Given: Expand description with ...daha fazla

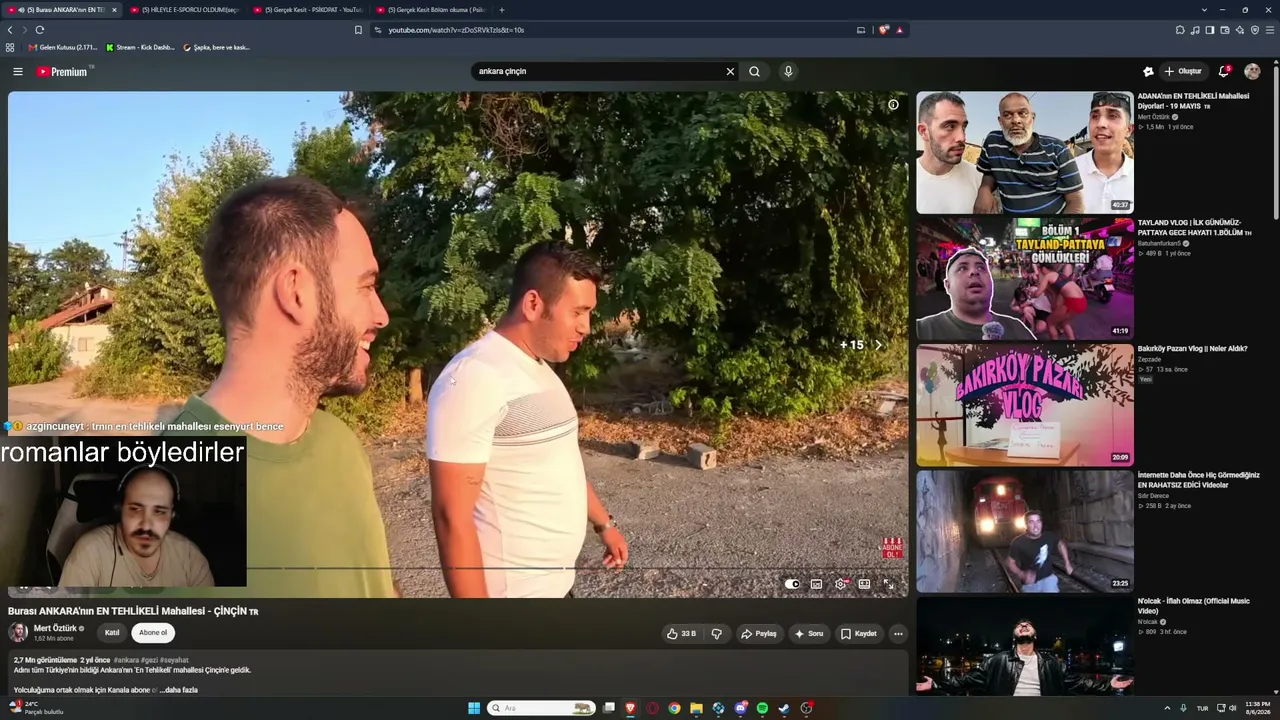Looking at the screenshot, I should coord(179,690).
